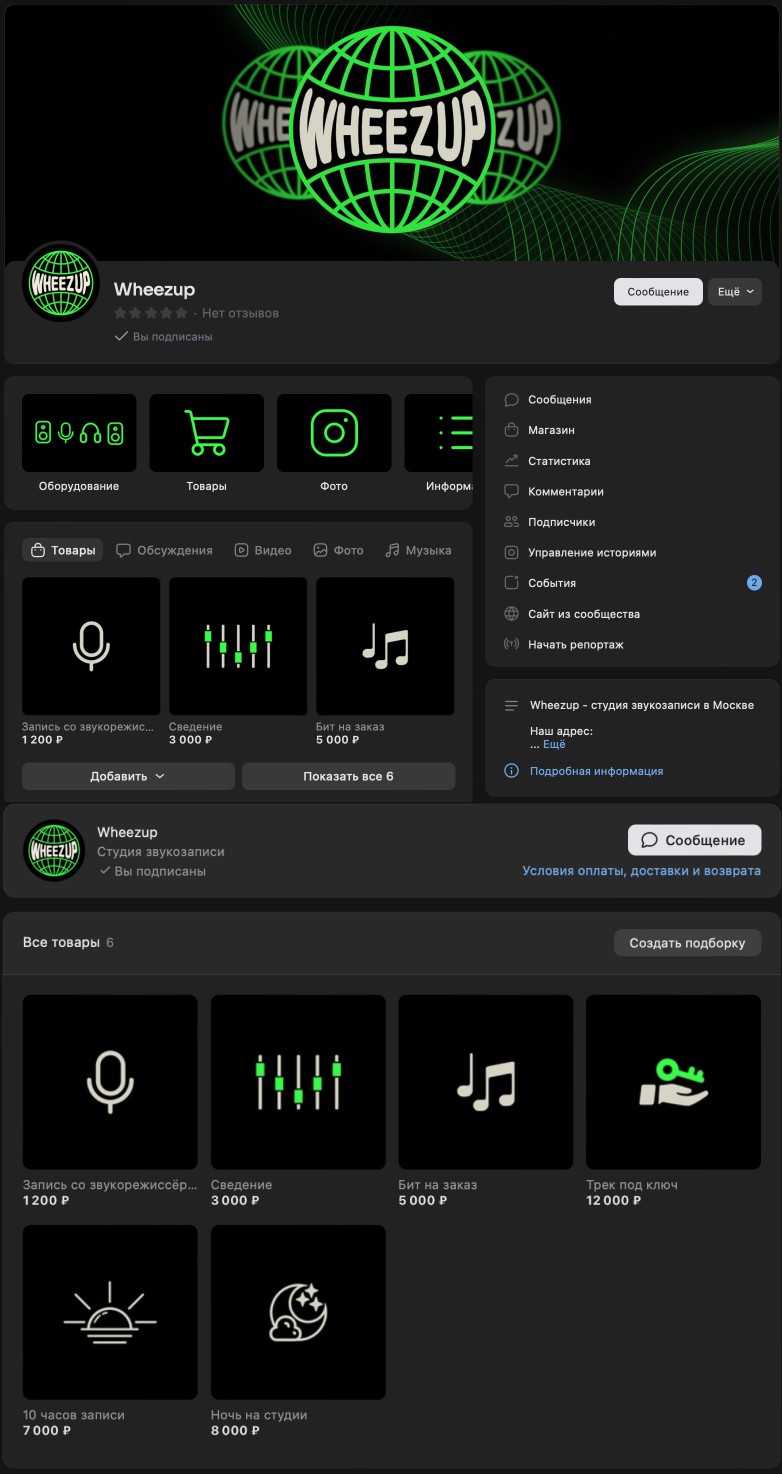Viewport: 782px width, 1474px height.
Task: Open the Фото camera tile
Action: pyautogui.click(x=334, y=433)
